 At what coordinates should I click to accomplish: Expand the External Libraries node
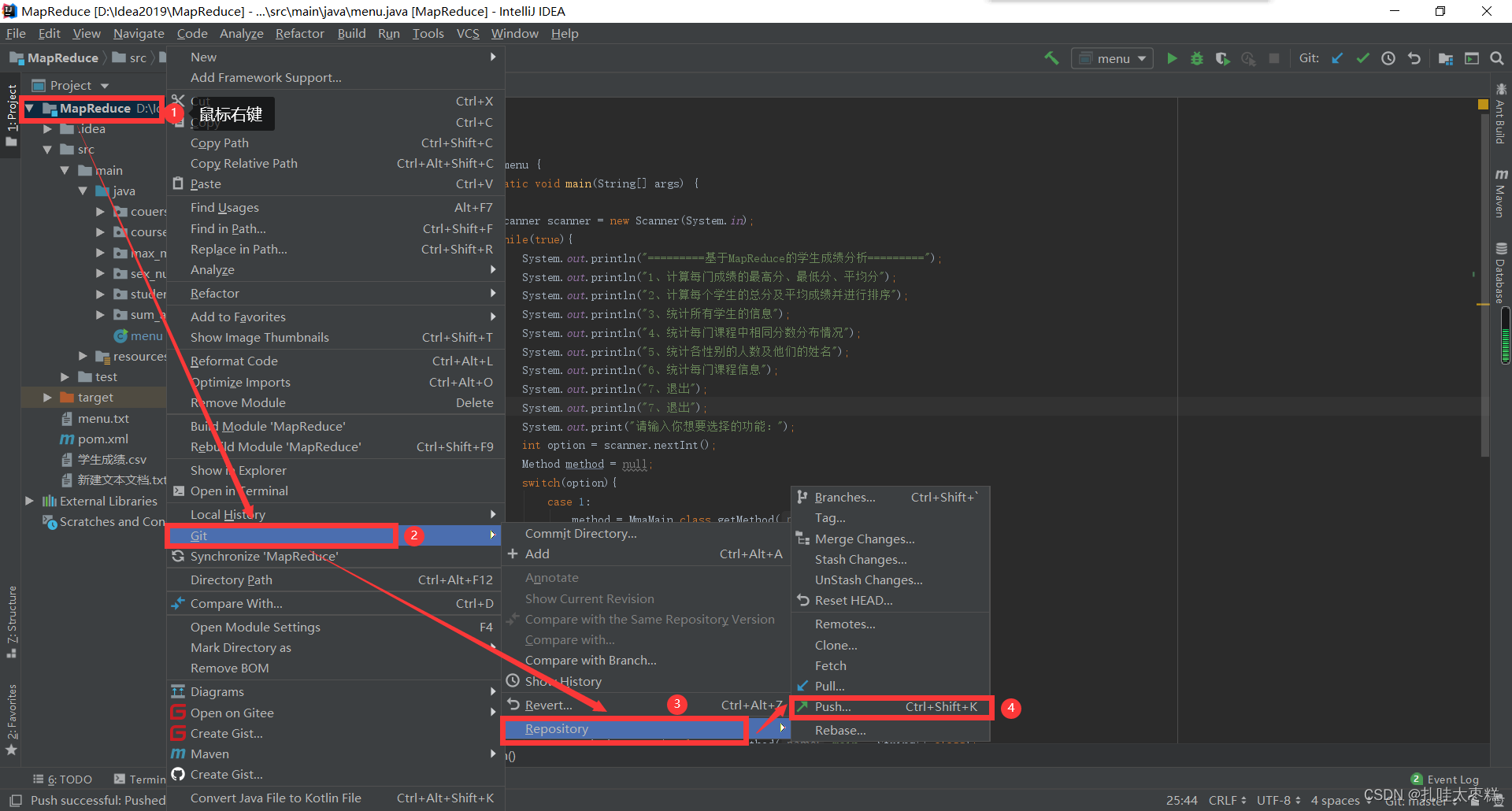click(x=29, y=500)
